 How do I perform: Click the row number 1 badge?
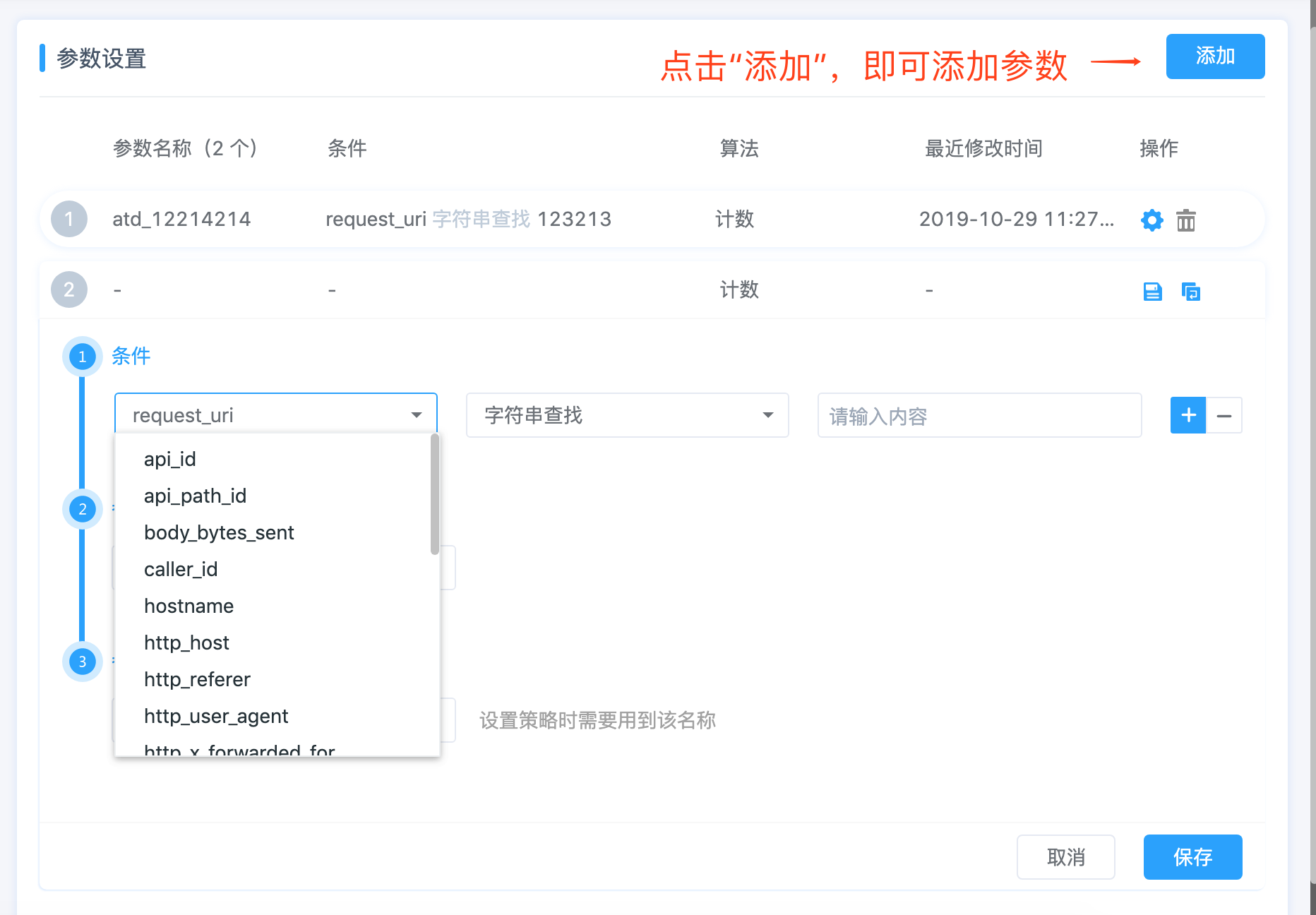tap(69, 219)
